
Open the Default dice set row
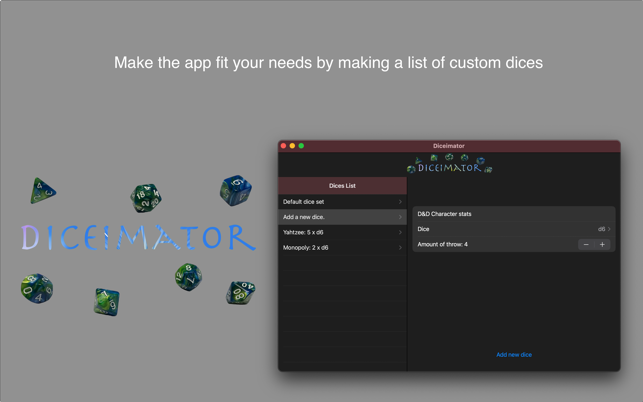pyautogui.click(x=342, y=202)
